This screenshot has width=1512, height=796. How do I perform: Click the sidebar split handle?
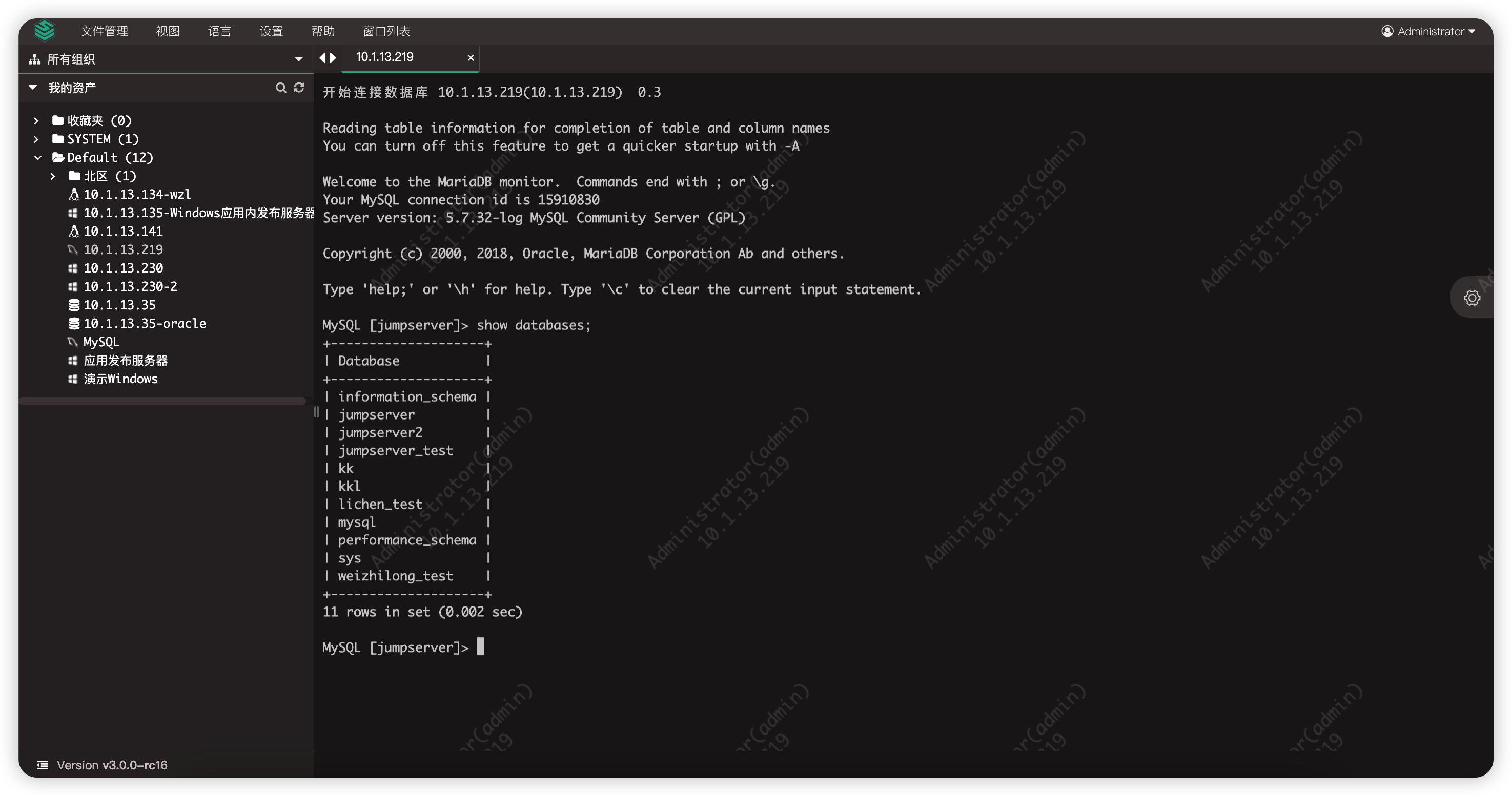pyautogui.click(x=316, y=412)
